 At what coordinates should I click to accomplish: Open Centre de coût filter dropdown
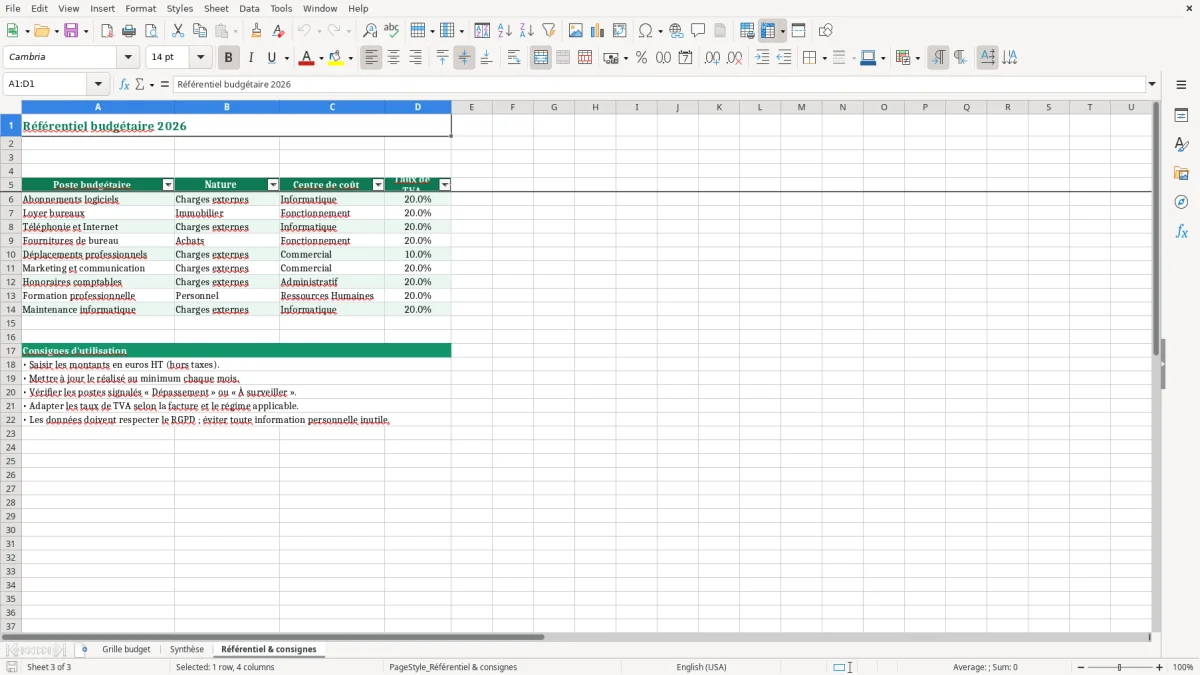click(x=378, y=185)
